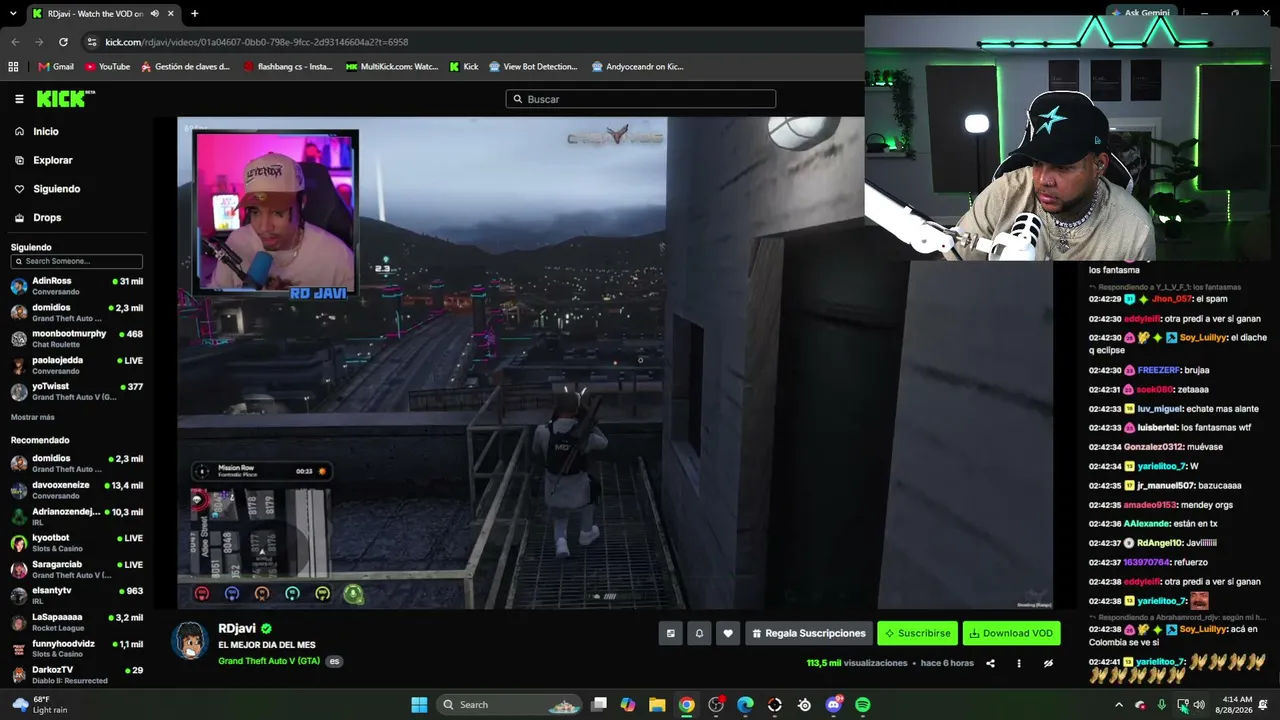The width and height of the screenshot is (1280, 720).
Task: Share the VOD using the share icon
Action: (x=990, y=663)
